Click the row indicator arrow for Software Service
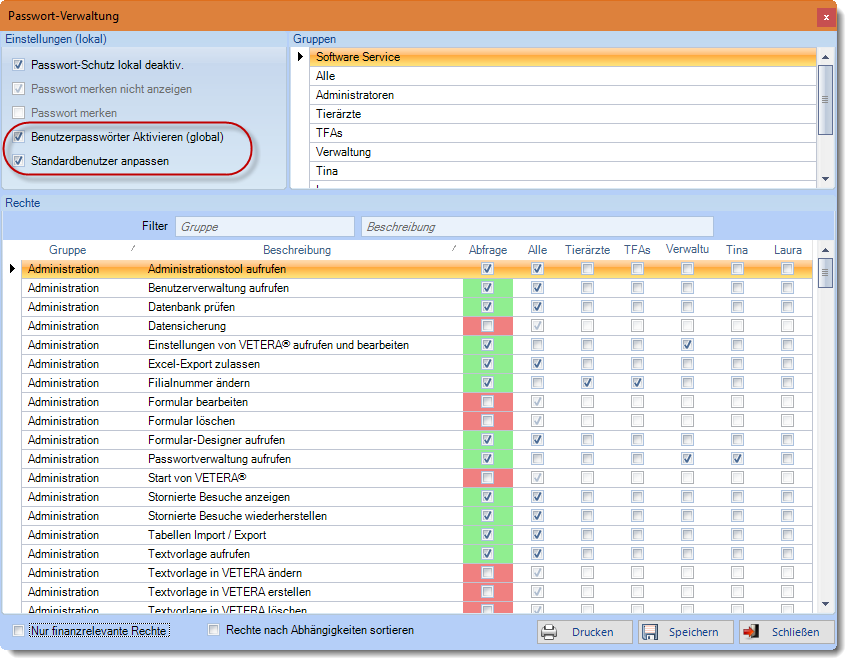Viewport: 852px width, 665px height. 300,57
